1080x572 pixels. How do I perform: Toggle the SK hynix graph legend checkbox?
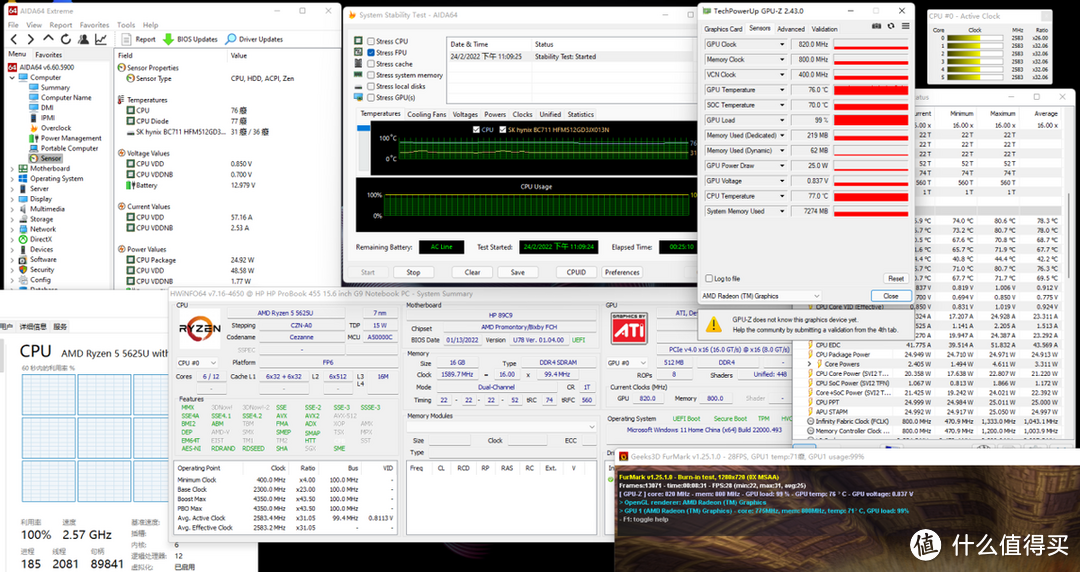tap(503, 130)
